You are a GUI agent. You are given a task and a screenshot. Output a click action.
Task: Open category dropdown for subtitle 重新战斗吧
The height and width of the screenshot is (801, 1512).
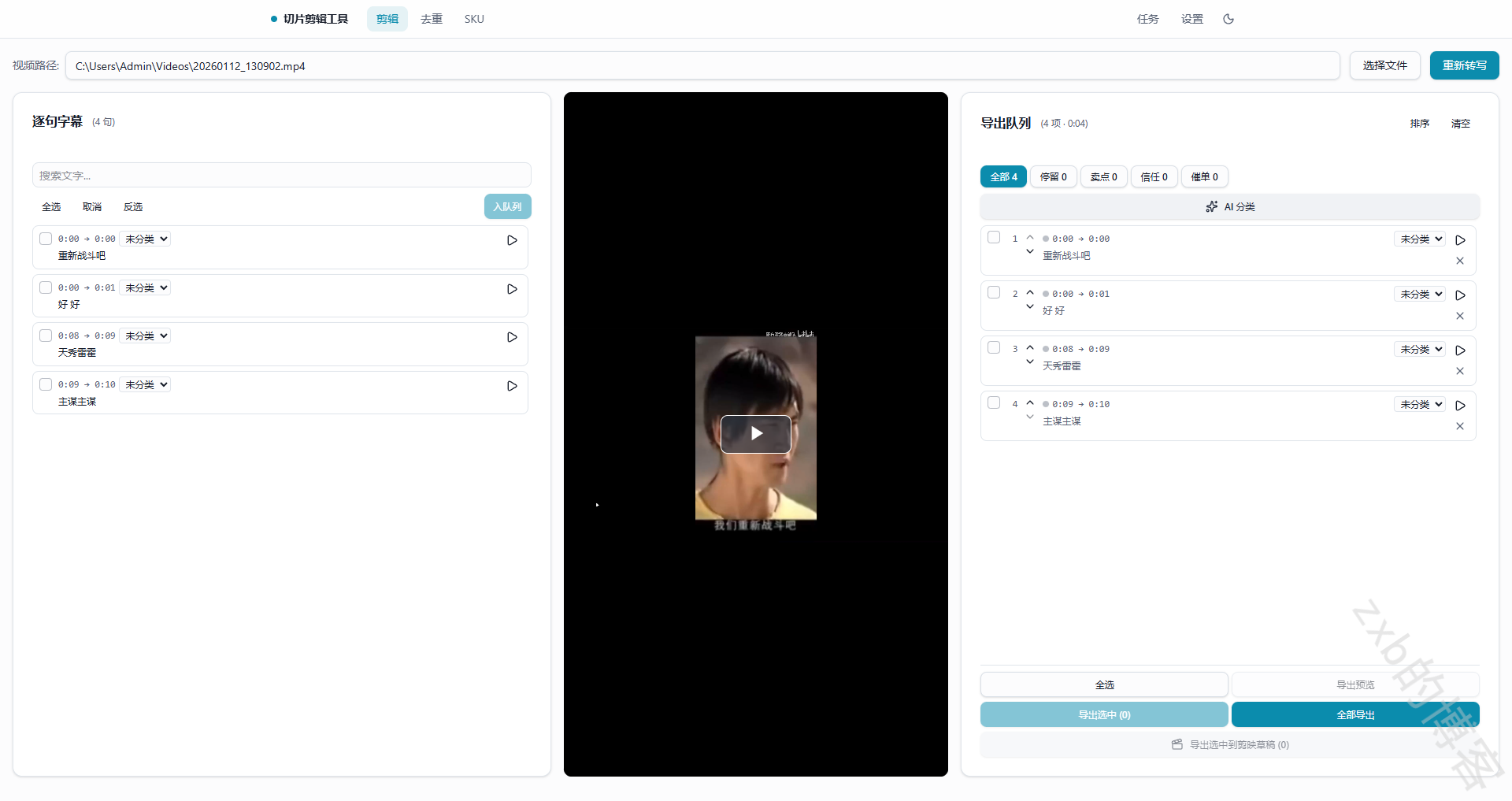pos(146,239)
